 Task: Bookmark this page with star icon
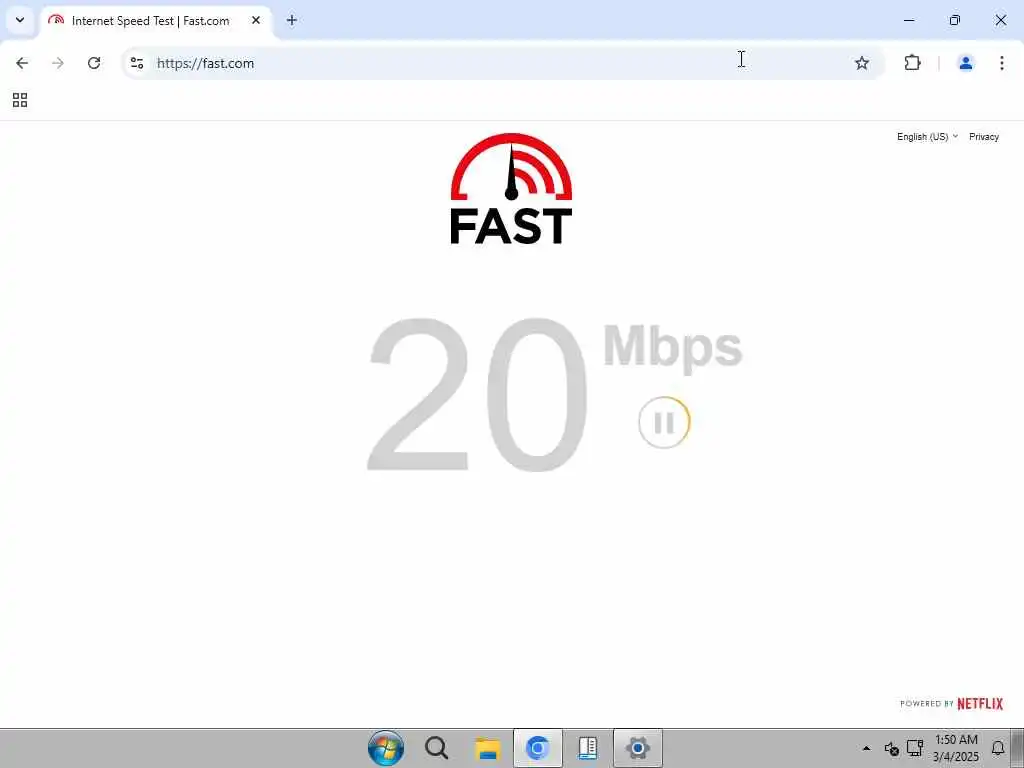pos(862,63)
